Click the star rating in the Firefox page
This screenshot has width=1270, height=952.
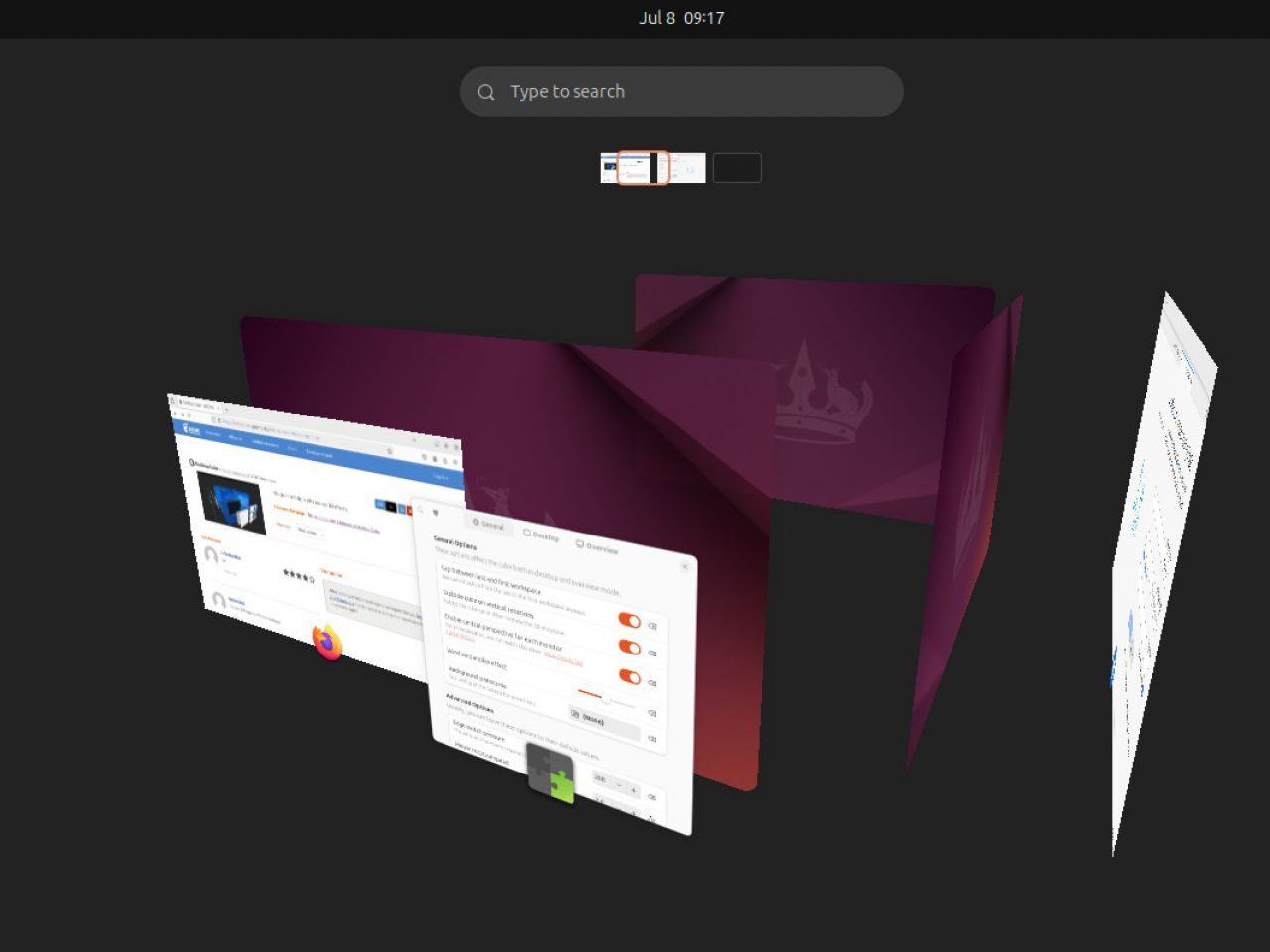click(x=298, y=575)
